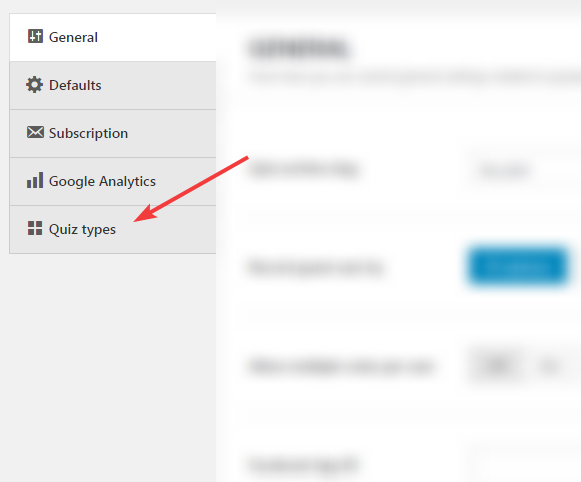Click the blurred label beside the dropdown field

(305, 170)
